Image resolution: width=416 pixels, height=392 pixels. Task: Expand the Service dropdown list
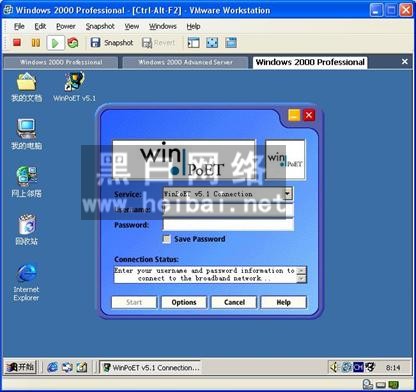tap(288, 194)
